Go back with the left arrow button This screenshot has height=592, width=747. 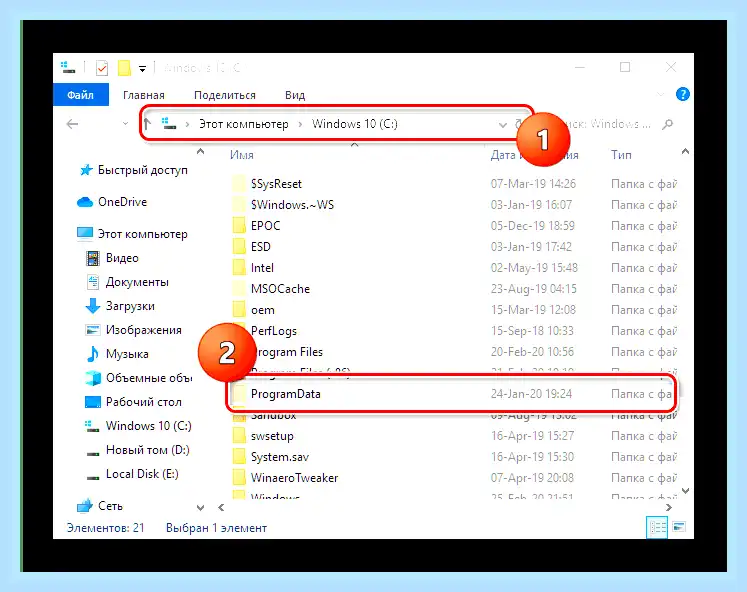(x=72, y=124)
